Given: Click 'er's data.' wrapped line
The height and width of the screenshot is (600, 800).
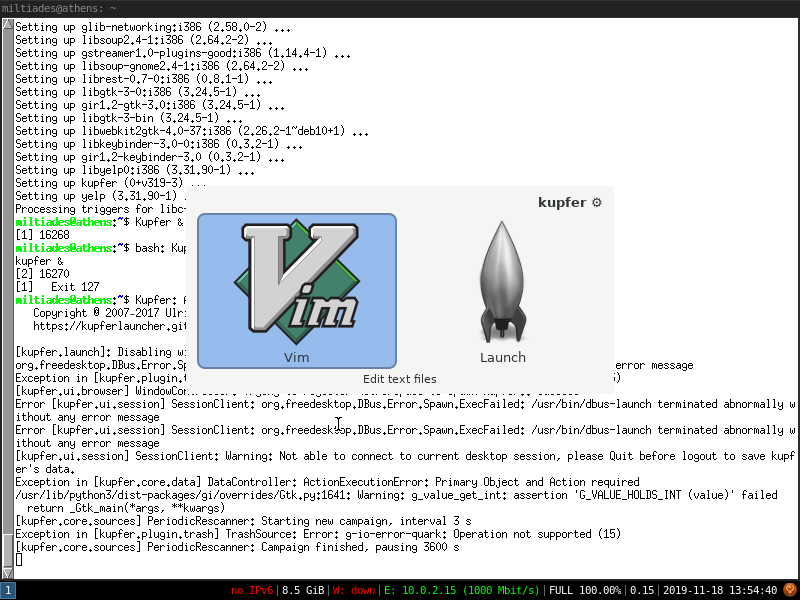Looking at the screenshot, I should click(x=45, y=469).
